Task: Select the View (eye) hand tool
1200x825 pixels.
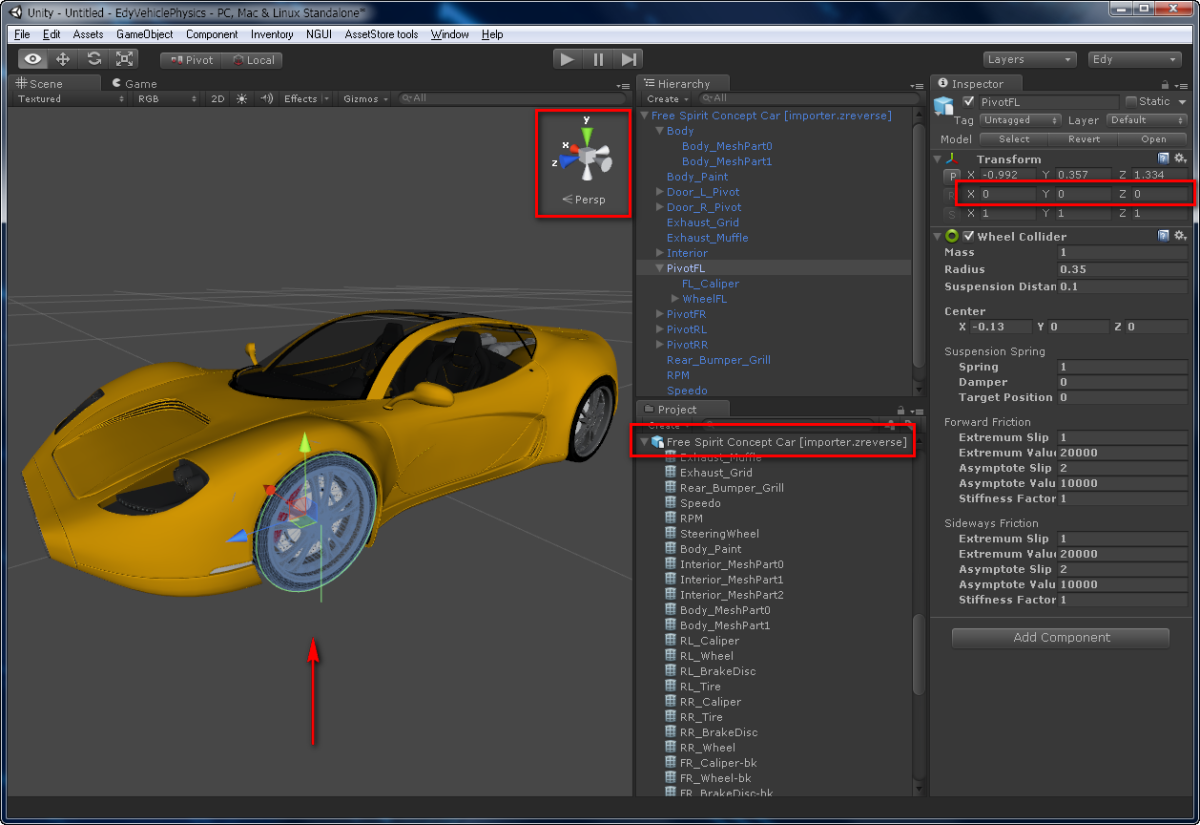Action: point(33,59)
